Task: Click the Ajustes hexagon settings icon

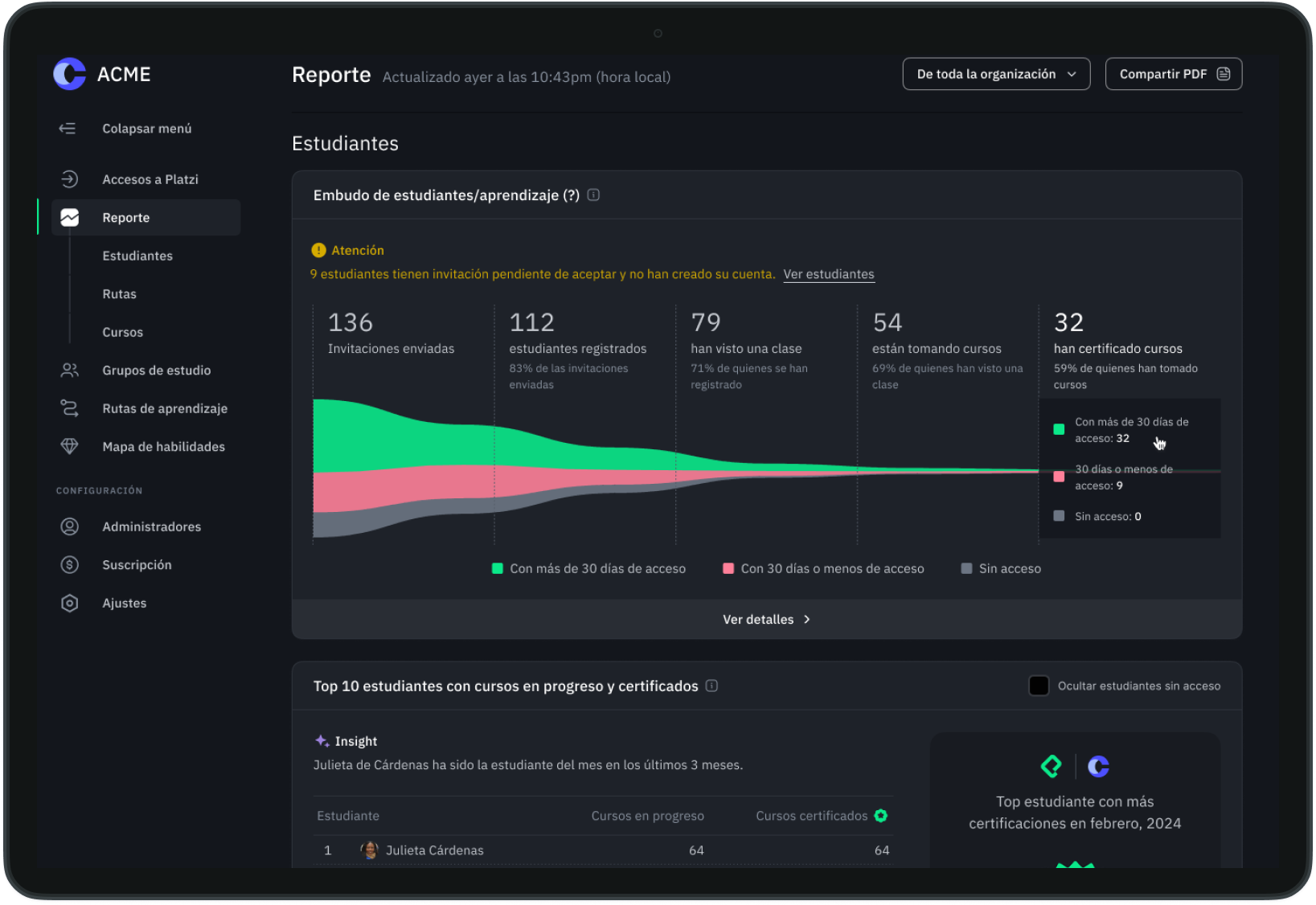Action: click(70, 603)
